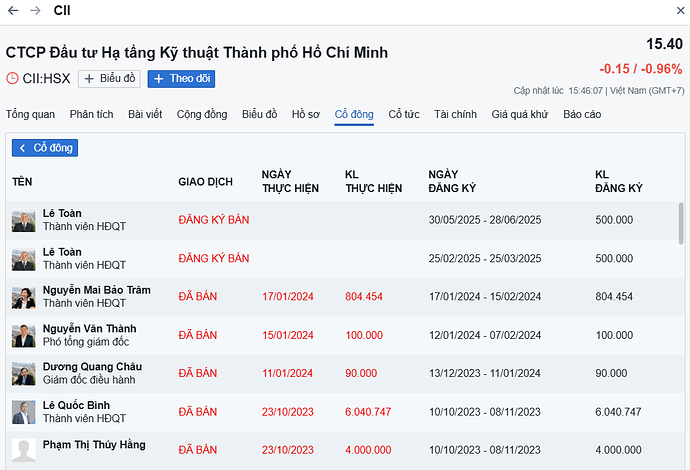690x470 pixels.
Task: Click the table's vertical scrollbar thumb
Action: click(x=681, y=223)
